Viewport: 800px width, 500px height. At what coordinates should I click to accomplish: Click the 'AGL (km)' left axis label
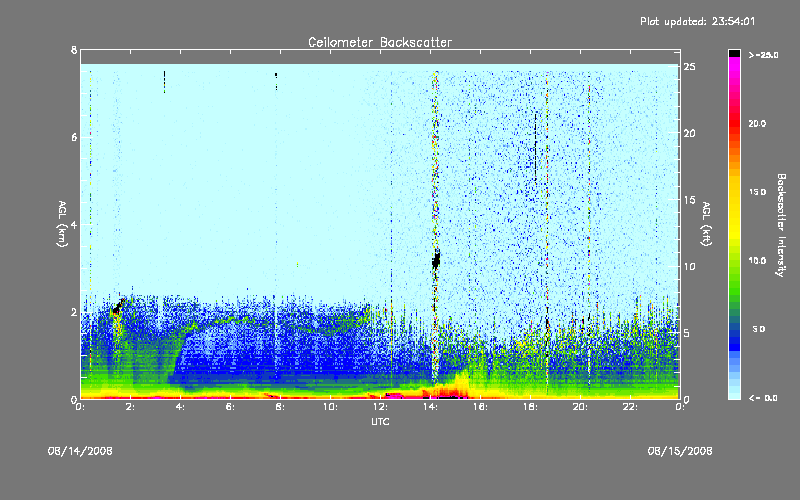[x=62, y=224]
